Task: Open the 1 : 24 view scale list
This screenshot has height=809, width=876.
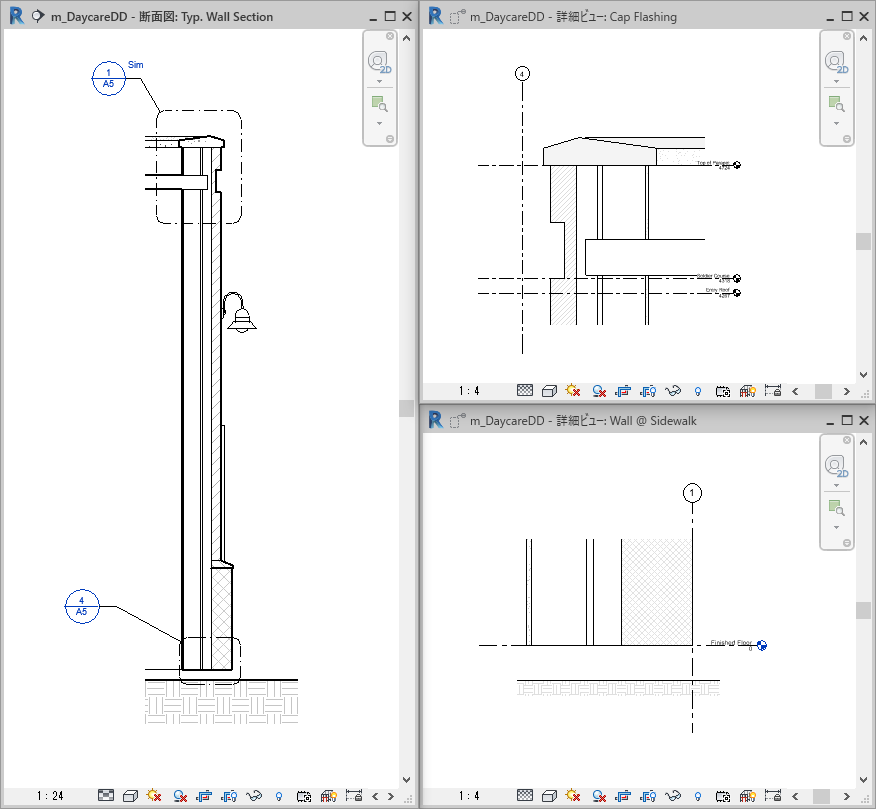Action: click(50, 796)
